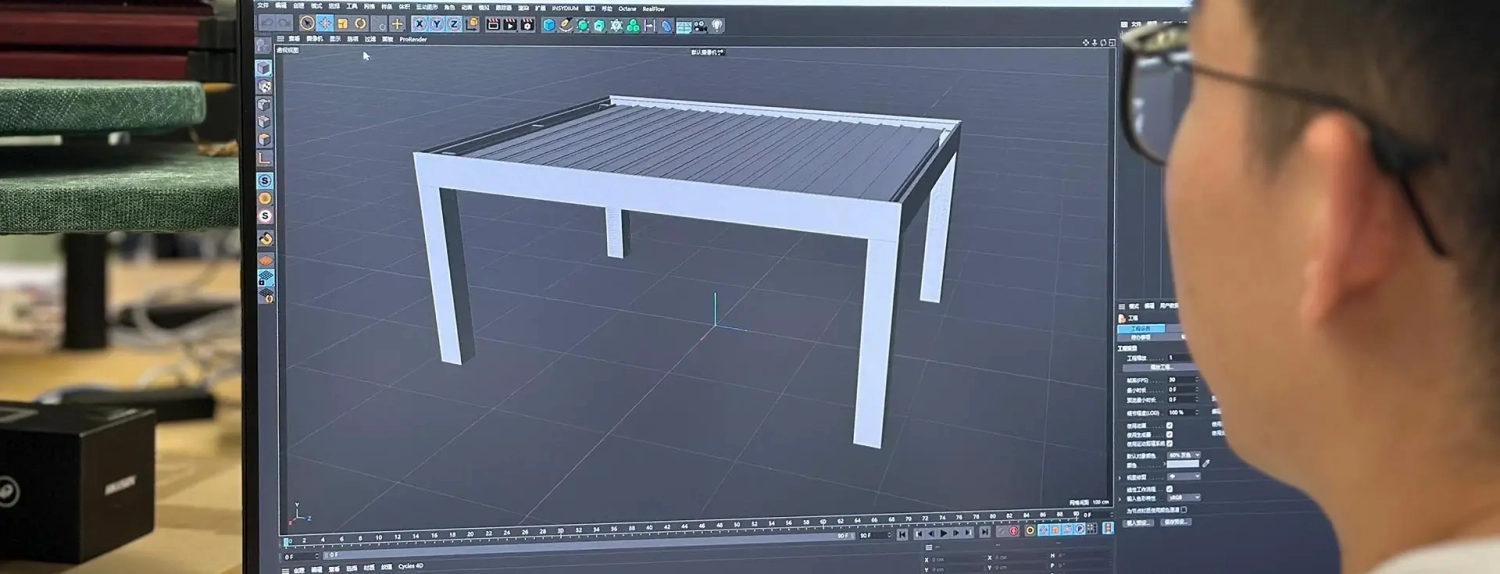The width and height of the screenshot is (1500, 574).
Task: Add a Cube primitive object
Action: (549, 25)
